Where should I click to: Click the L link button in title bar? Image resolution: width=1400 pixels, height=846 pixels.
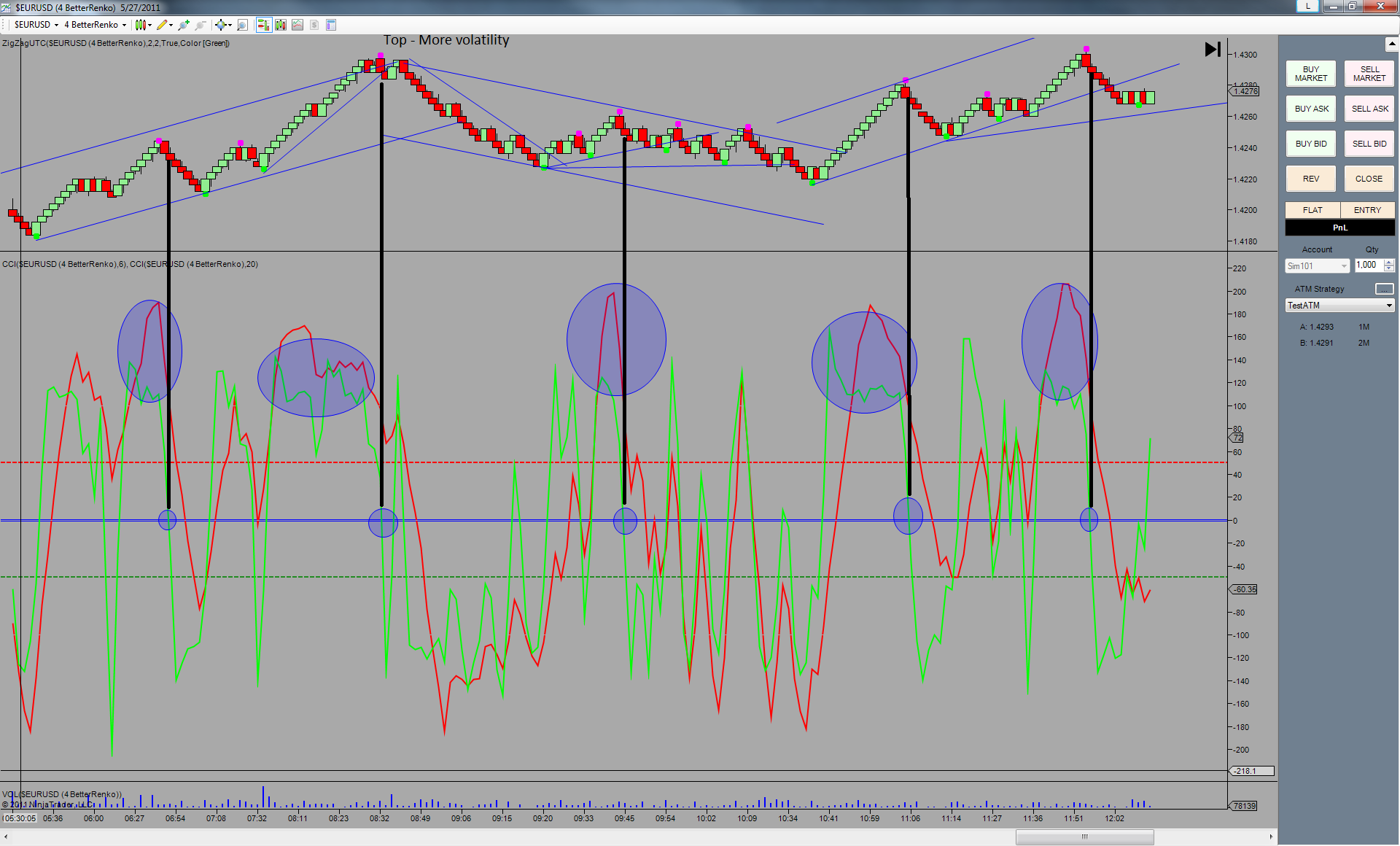[1307, 6]
